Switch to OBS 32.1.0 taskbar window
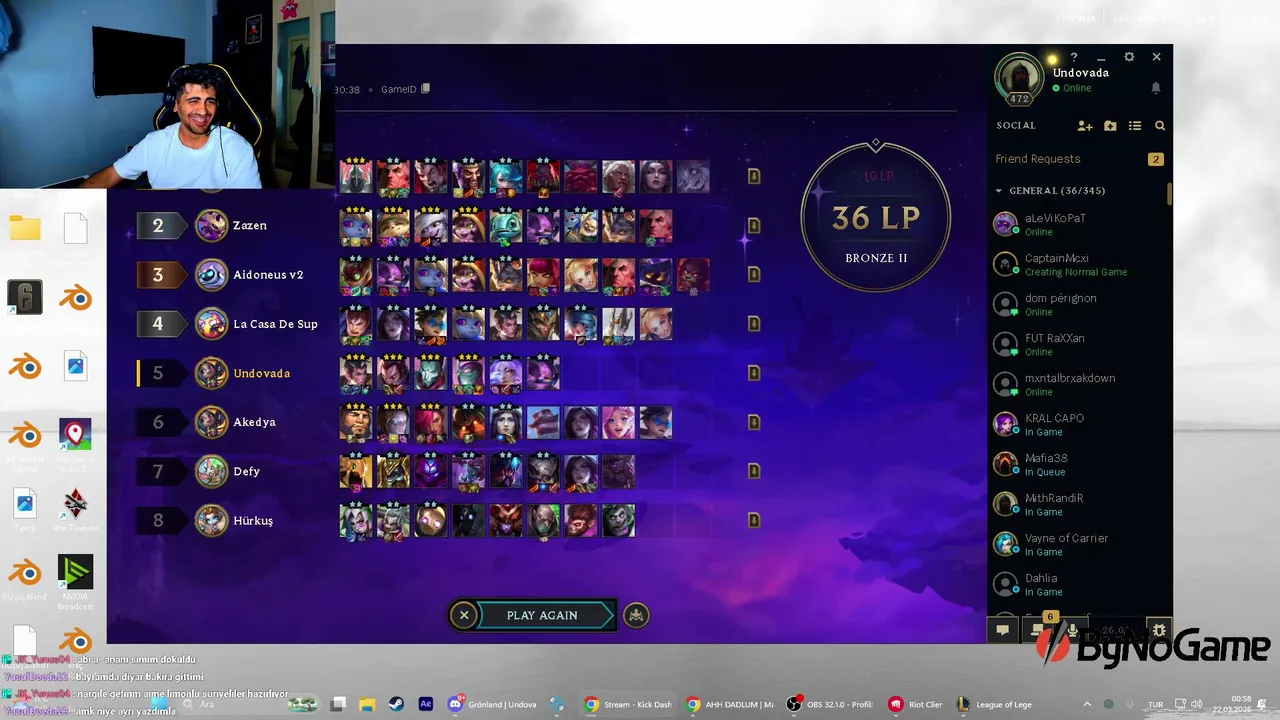Image resolution: width=1280 pixels, height=720 pixels. click(830, 704)
